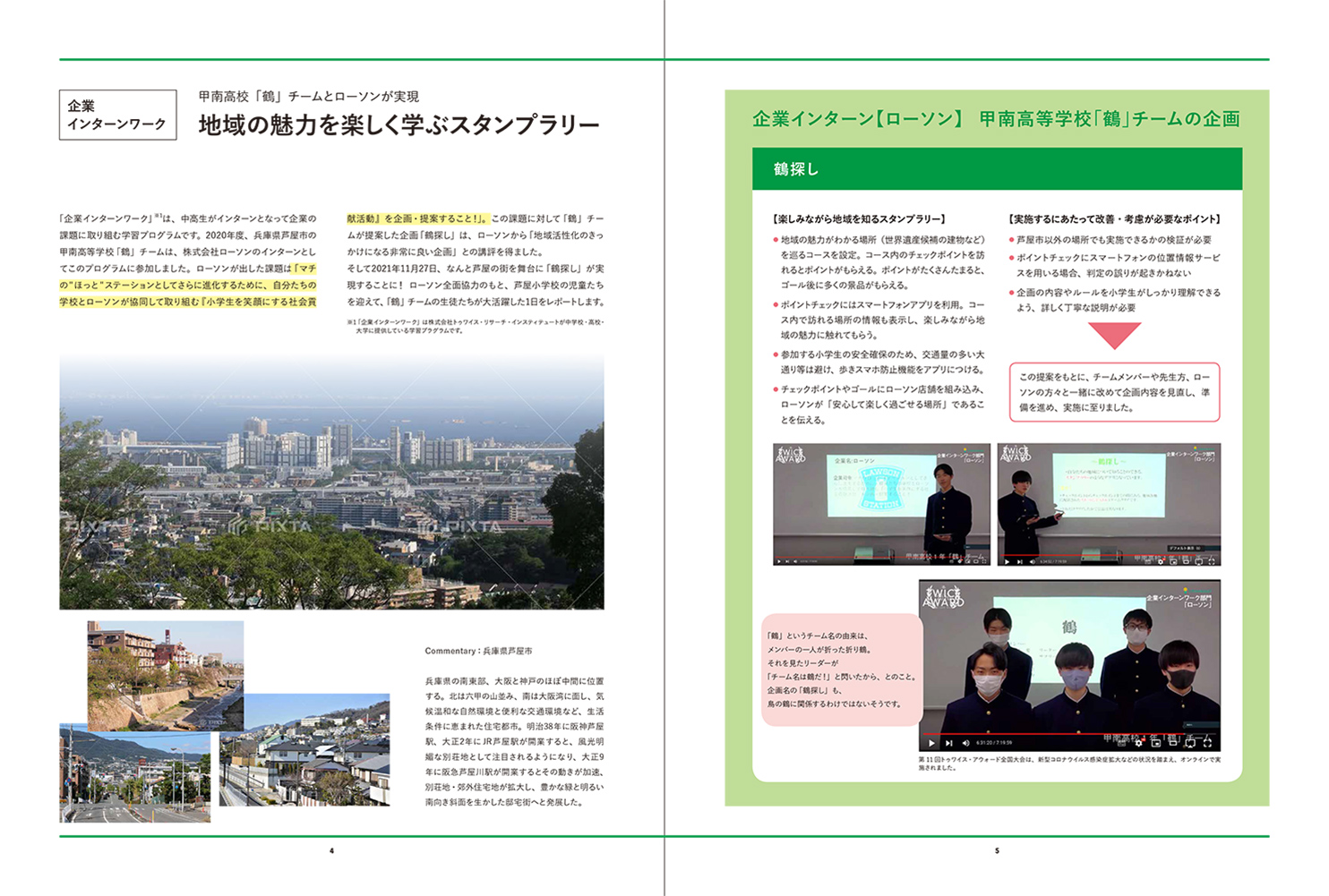This screenshot has width=1329, height=896.
Task: Click volume icon in top-right presentation video
Action: [1032, 561]
